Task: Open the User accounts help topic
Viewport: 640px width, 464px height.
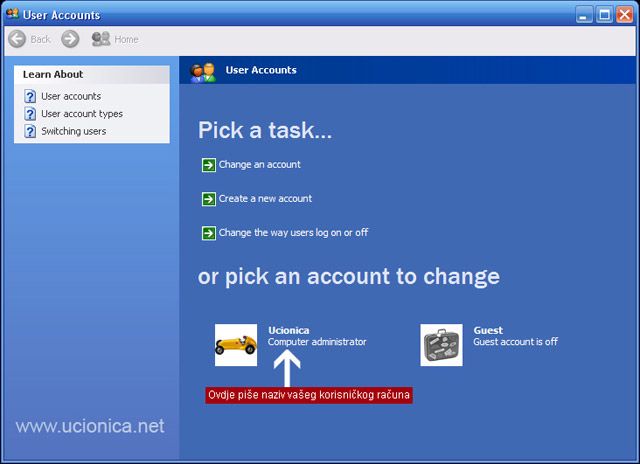Action: pyautogui.click(x=71, y=97)
